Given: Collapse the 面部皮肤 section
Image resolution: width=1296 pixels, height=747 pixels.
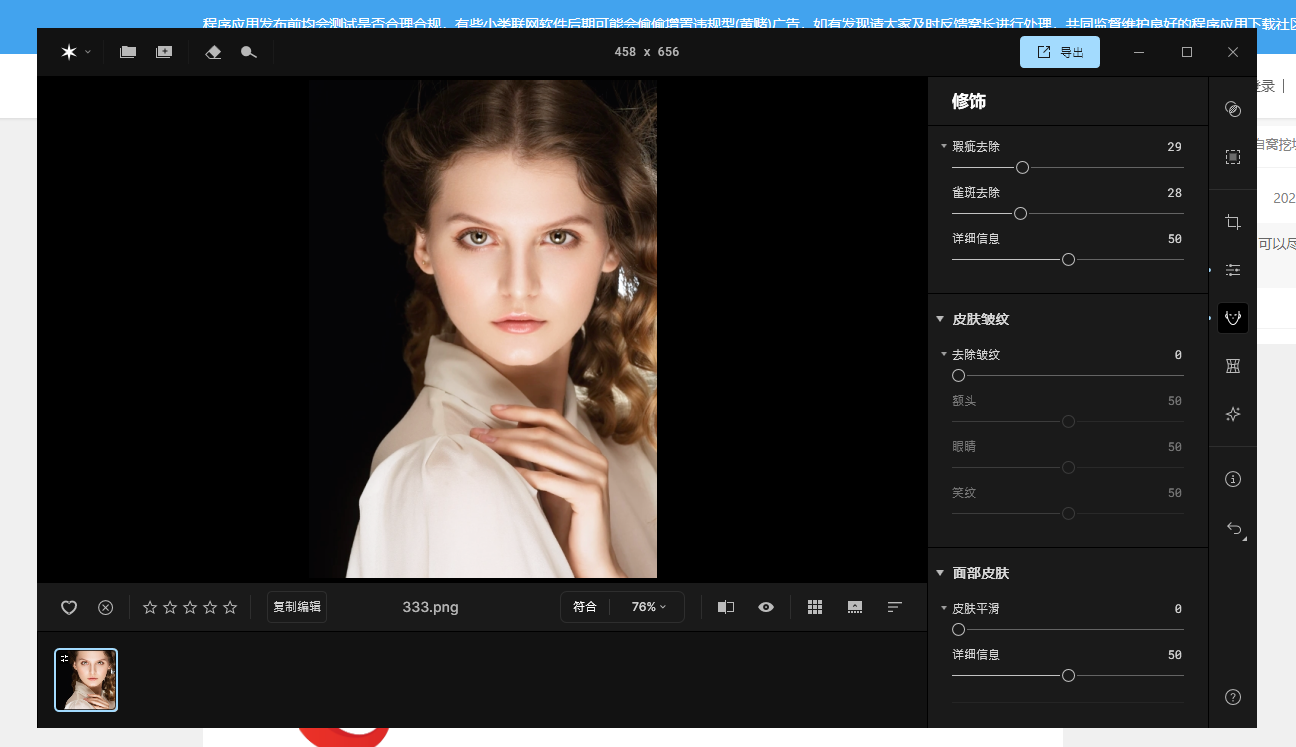Looking at the screenshot, I should coord(940,573).
